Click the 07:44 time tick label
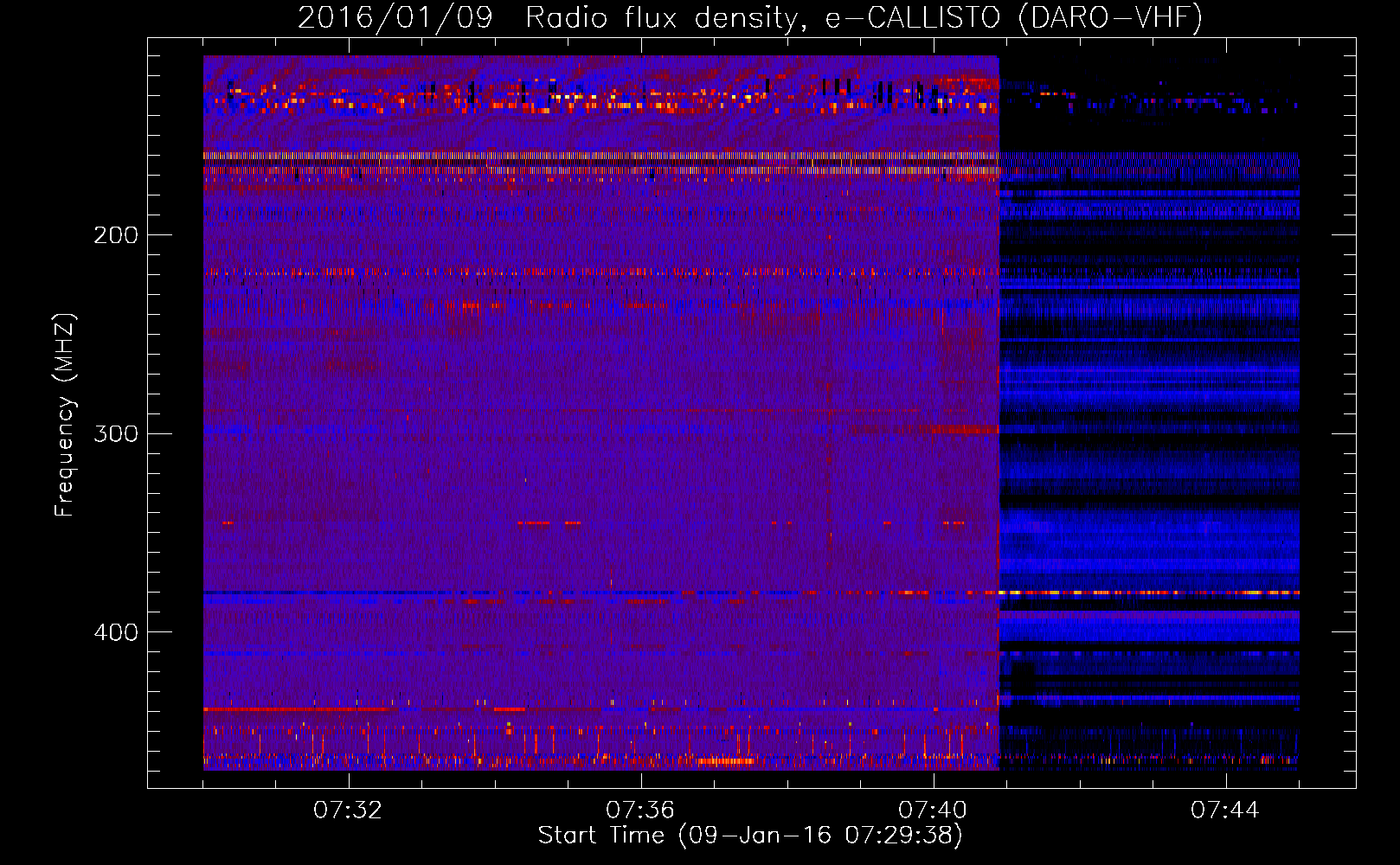1400x865 pixels. tap(1225, 811)
